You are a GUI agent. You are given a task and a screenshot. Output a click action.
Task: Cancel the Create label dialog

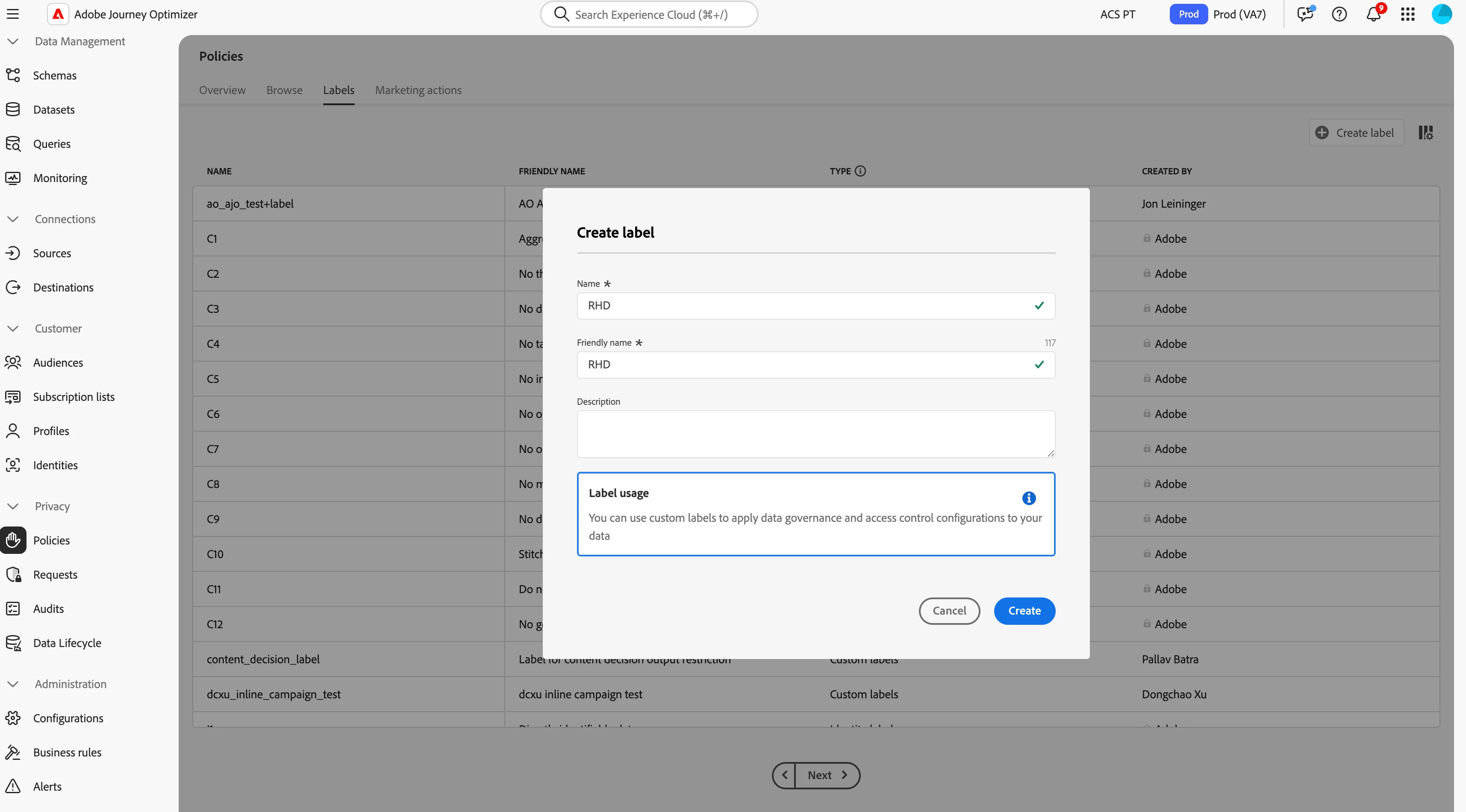[x=949, y=611]
